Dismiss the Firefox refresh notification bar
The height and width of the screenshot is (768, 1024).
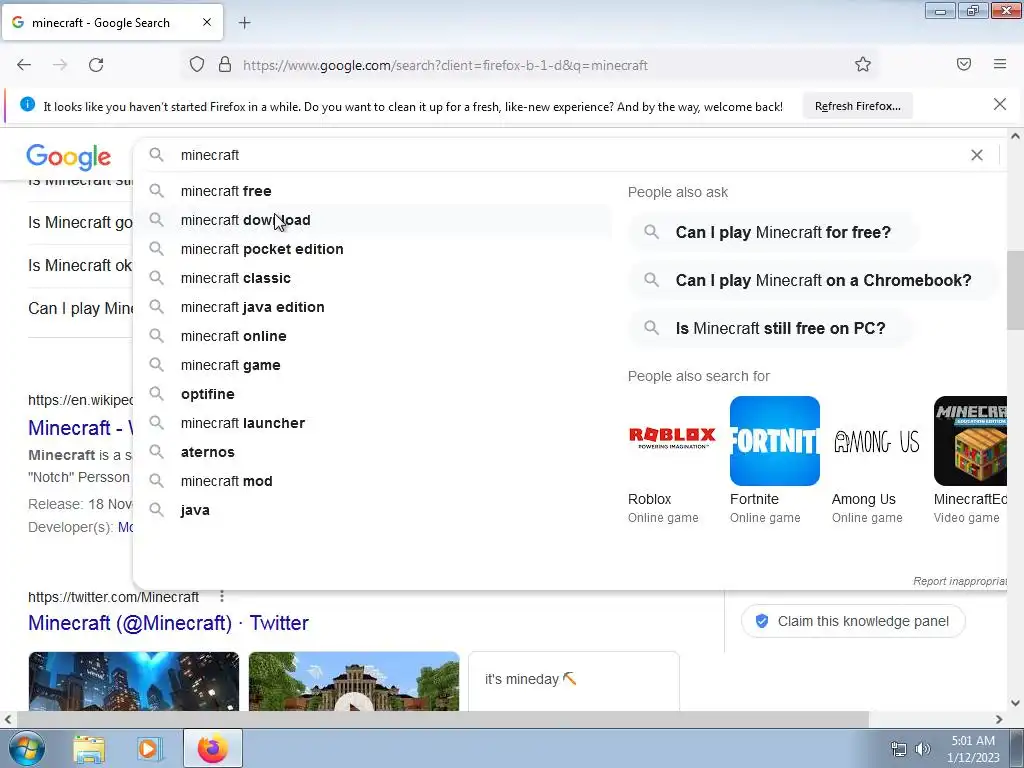(1000, 104)
